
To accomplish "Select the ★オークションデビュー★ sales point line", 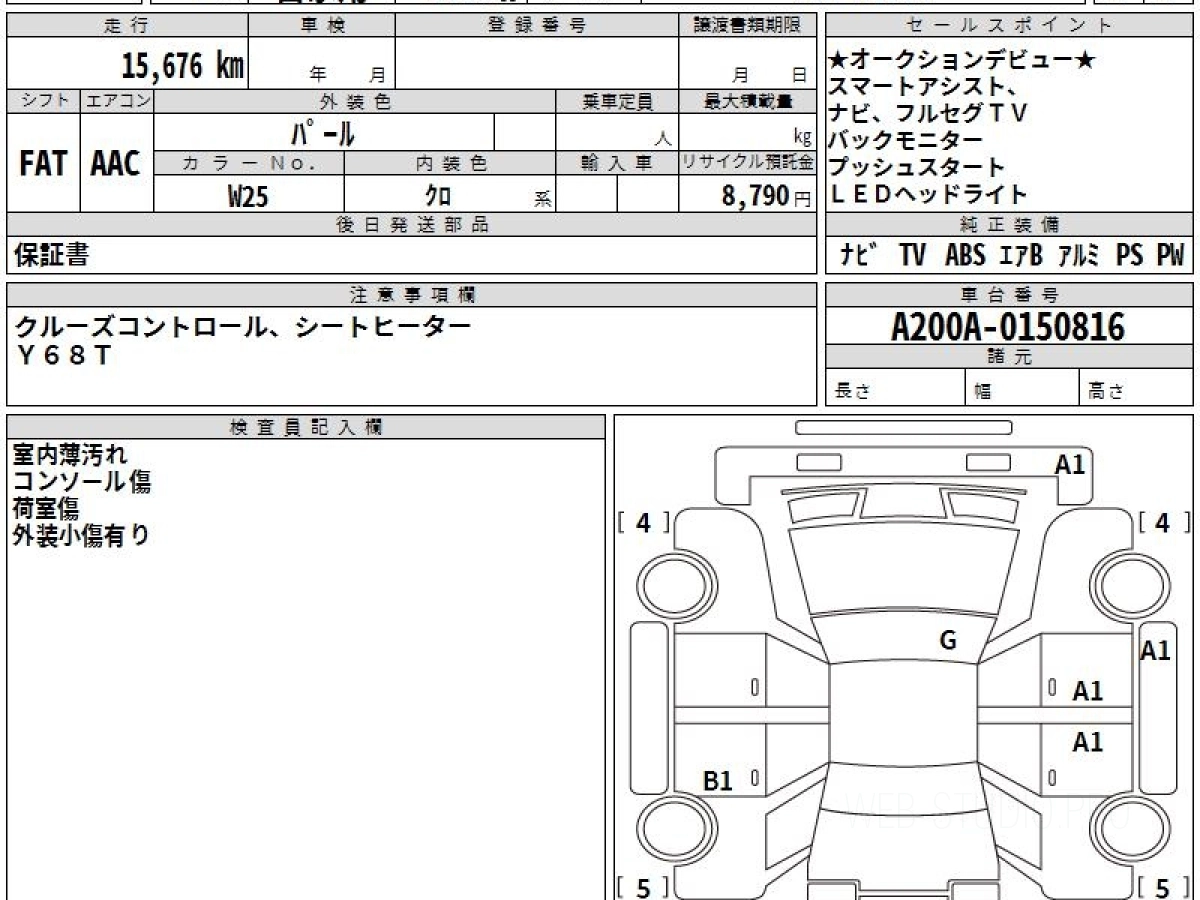I will coord(963,61).
